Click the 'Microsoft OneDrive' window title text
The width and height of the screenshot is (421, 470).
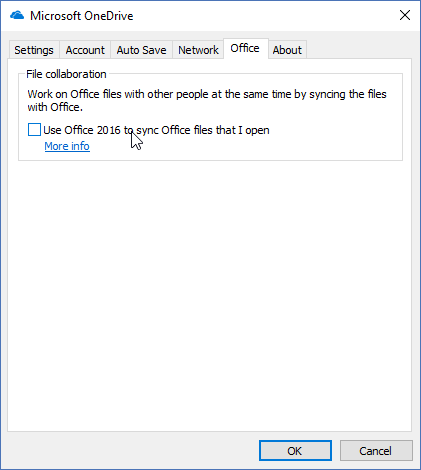(82, 16)
